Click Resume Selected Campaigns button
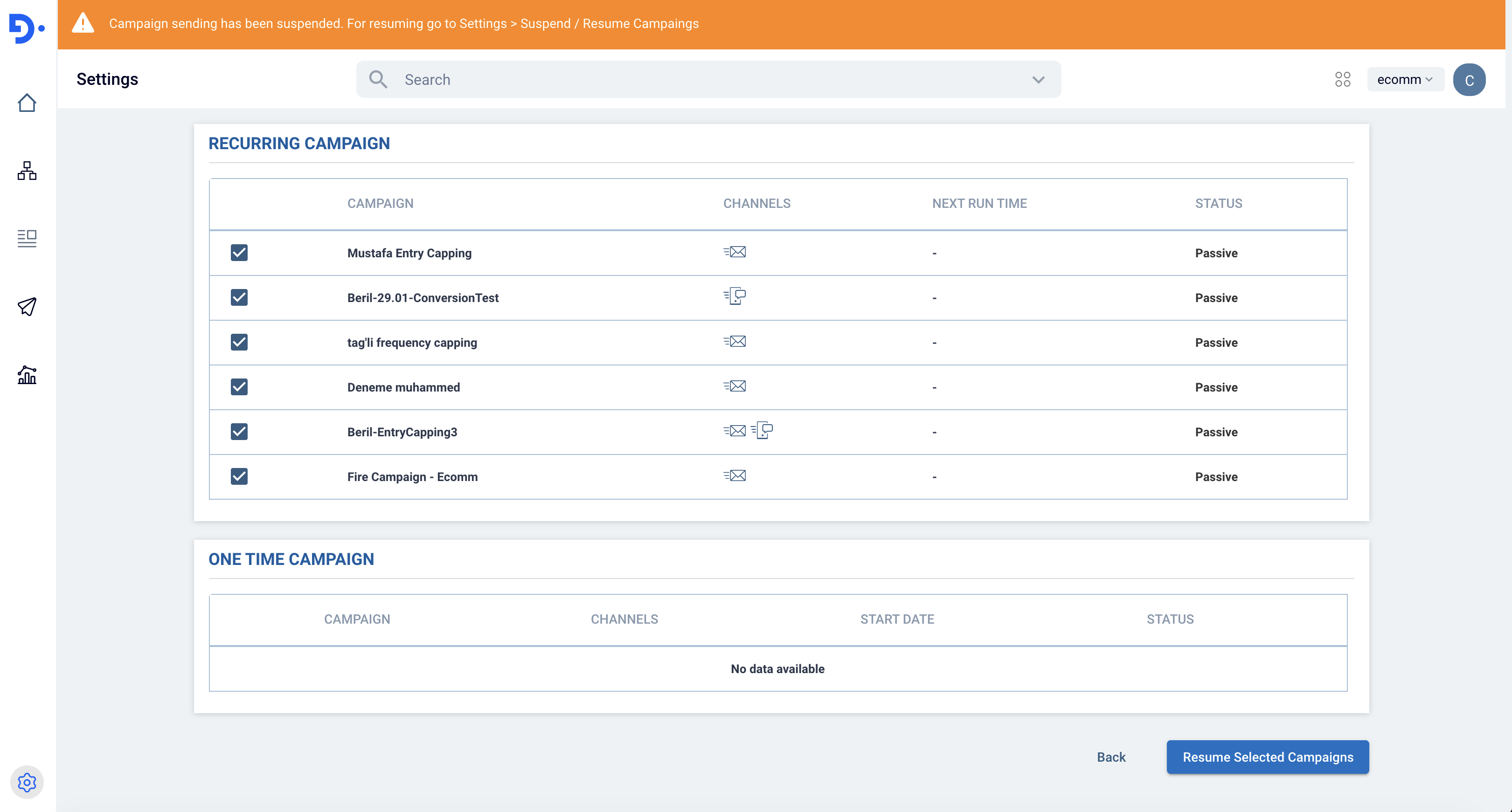Screen dimensions: 1512x812 (1267, 757)
